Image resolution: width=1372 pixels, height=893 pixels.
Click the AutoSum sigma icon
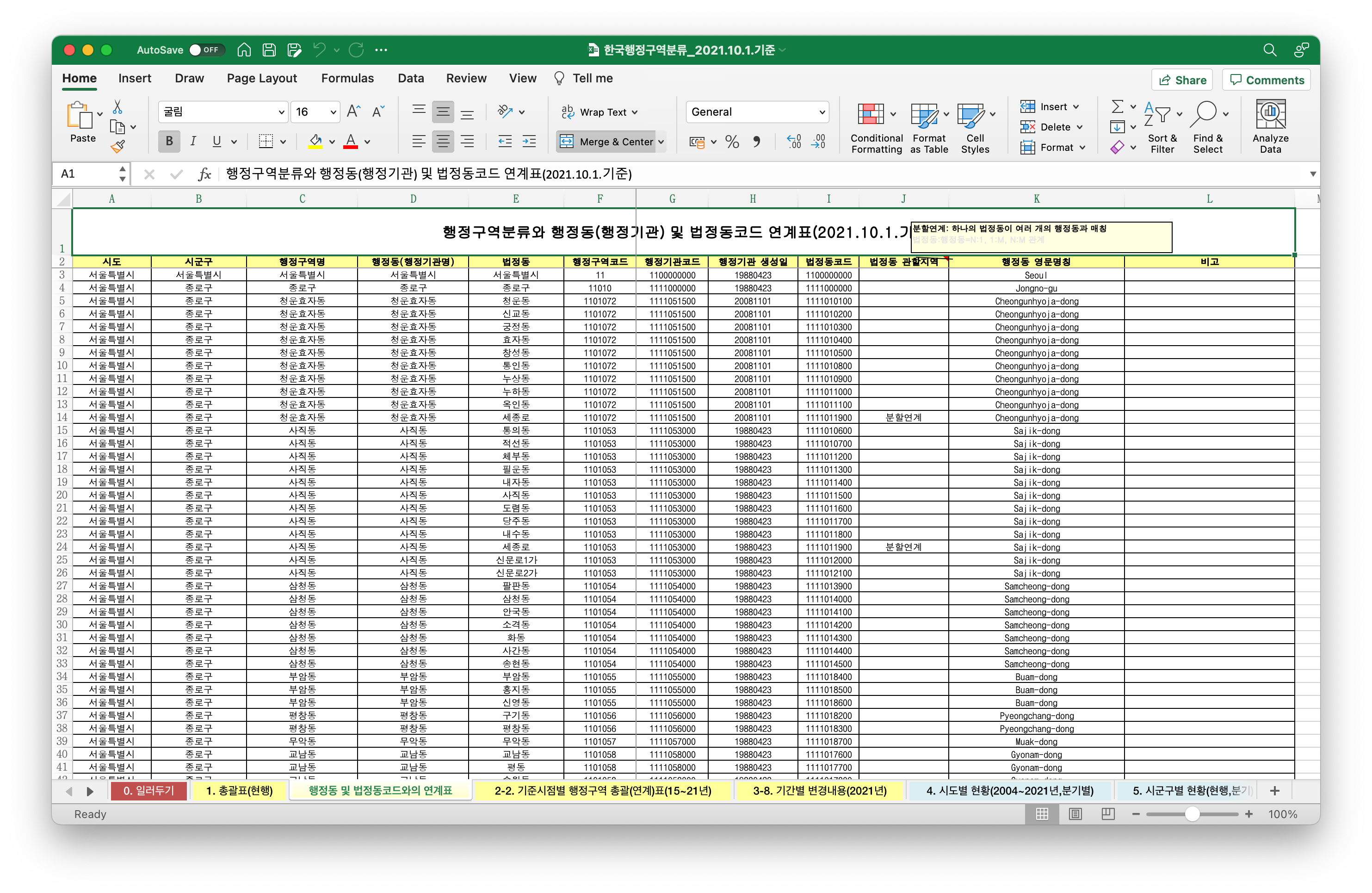(1117, 106)
